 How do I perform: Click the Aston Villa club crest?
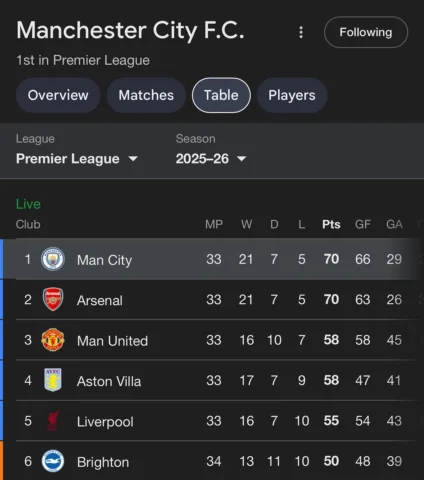tap(53, 380)
